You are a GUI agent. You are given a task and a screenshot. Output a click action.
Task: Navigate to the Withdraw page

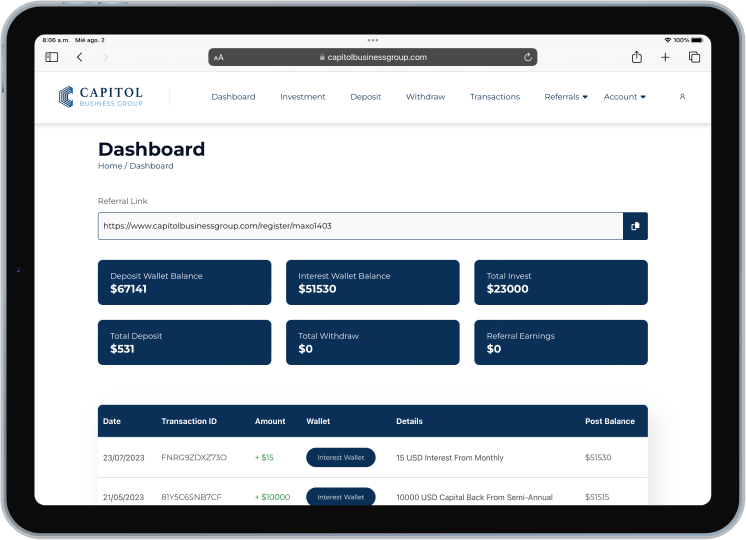click(x=425, y=97)
